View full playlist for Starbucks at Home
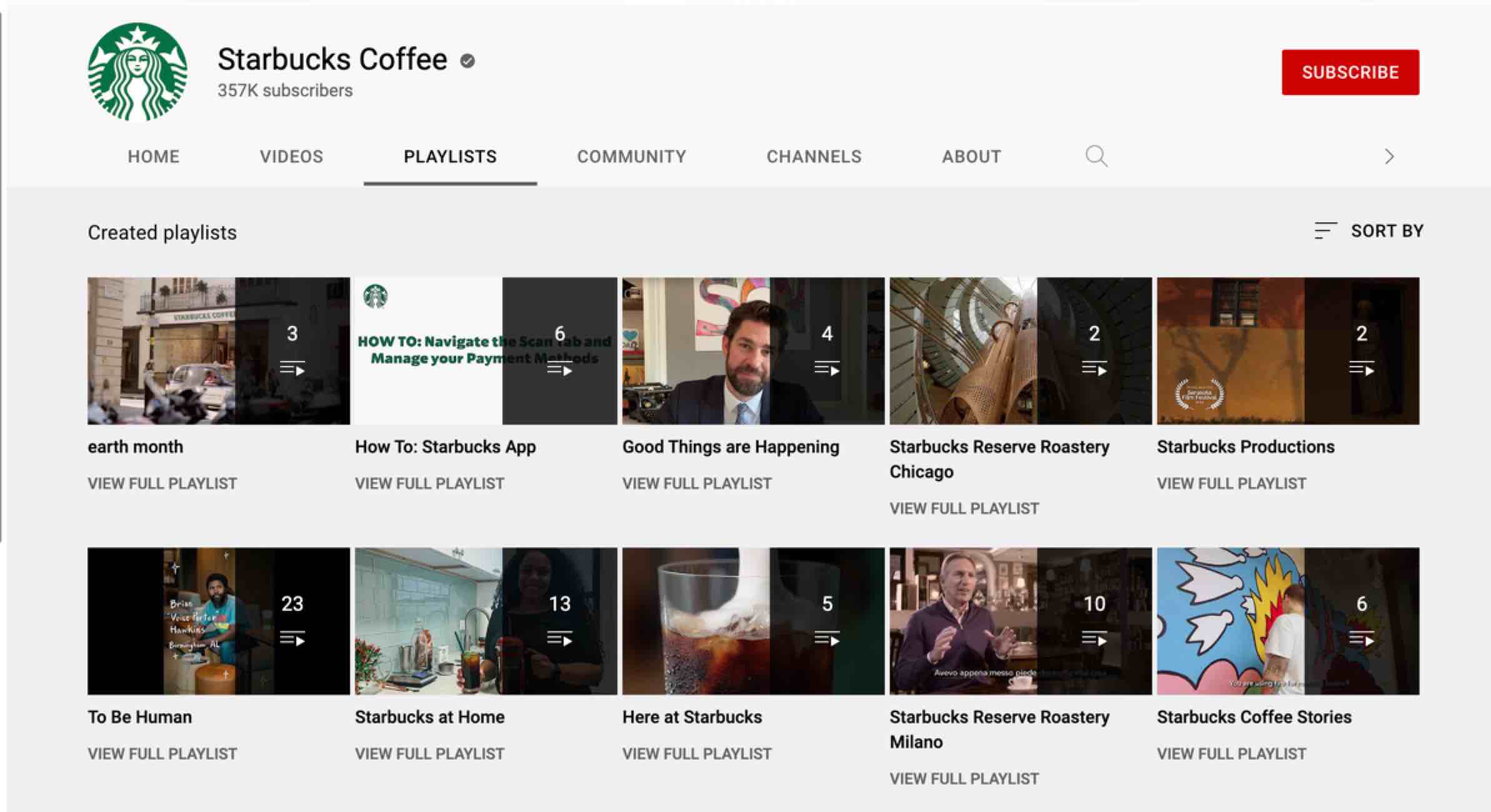1491x812 pixels. 429,754
